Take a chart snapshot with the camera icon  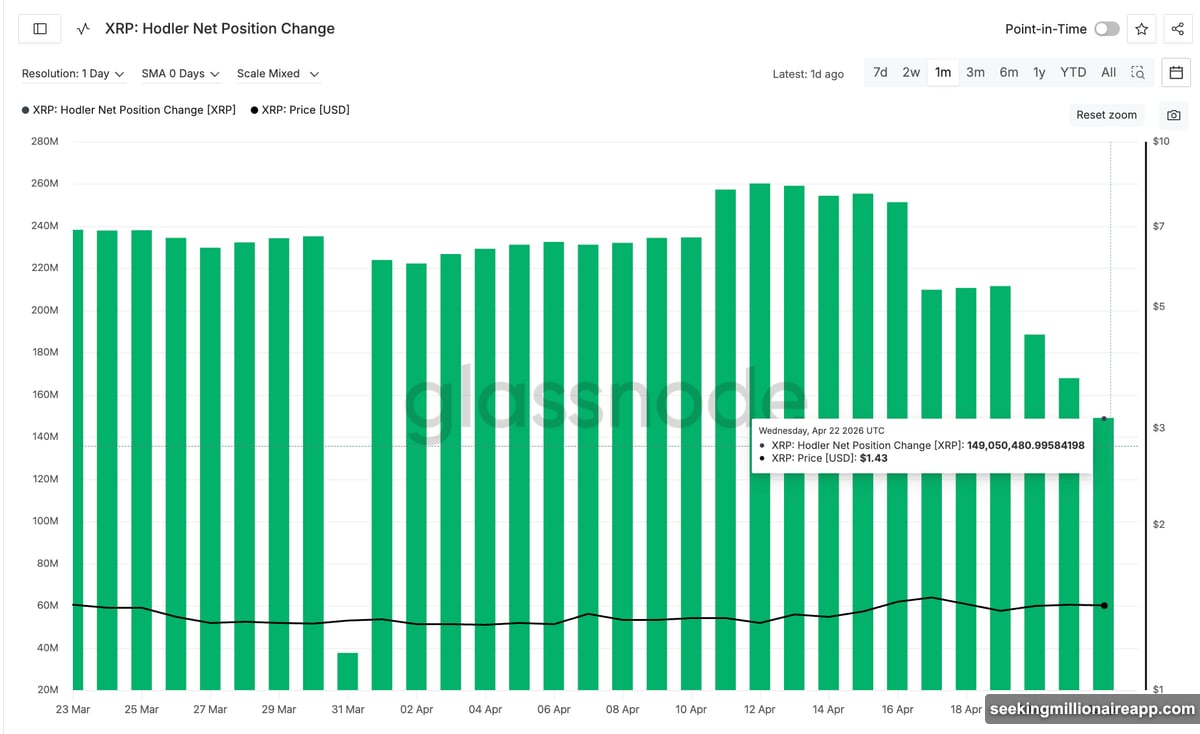1174,115
